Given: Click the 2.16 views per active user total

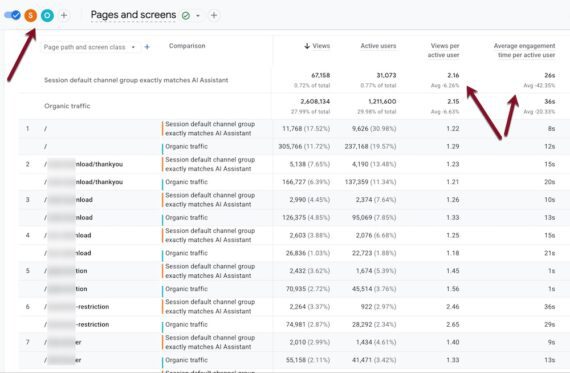Looking at the screenshot, I should (453, 75).
